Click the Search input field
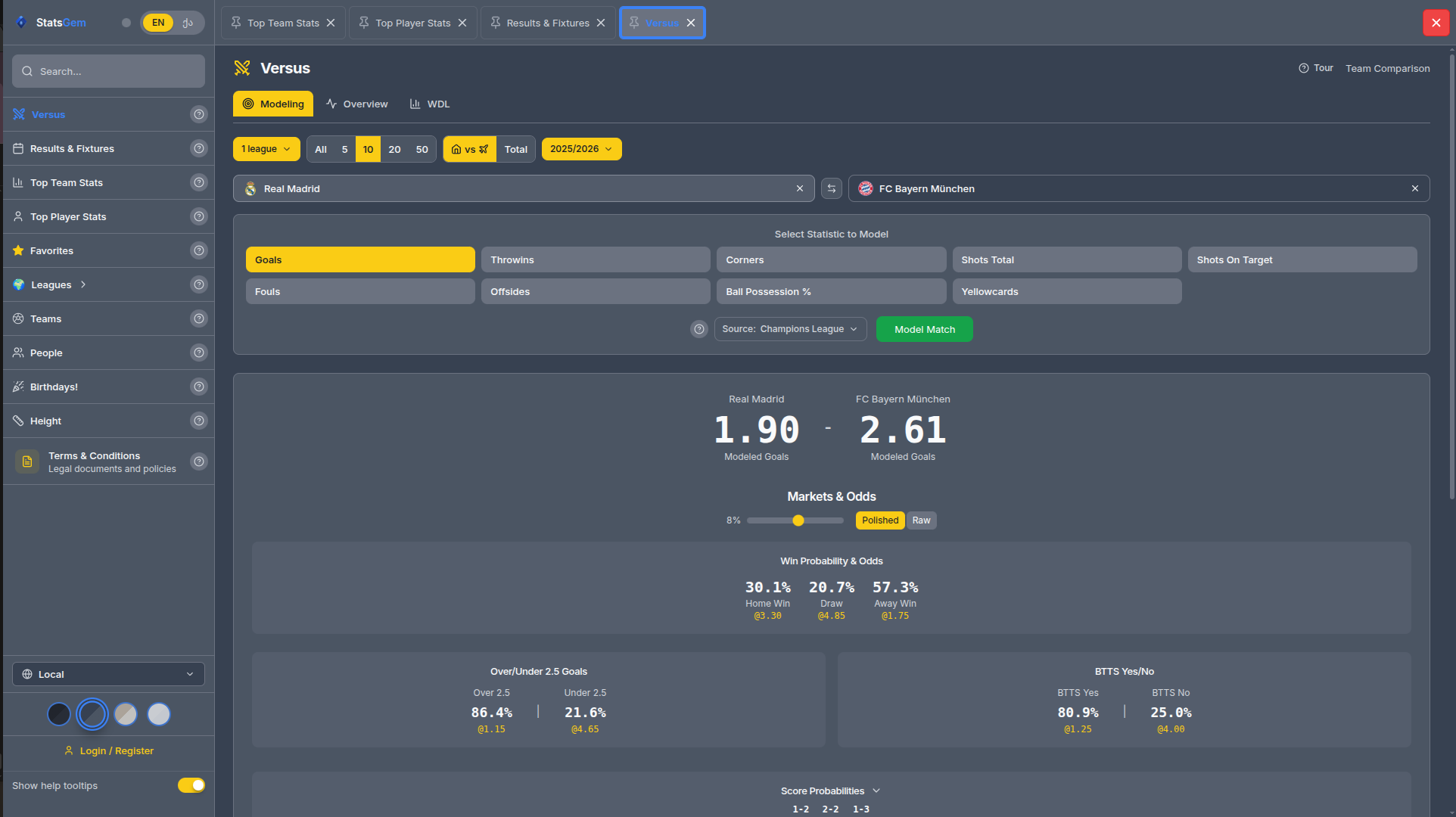The image size is (1456, 817). tap(108, 71)
